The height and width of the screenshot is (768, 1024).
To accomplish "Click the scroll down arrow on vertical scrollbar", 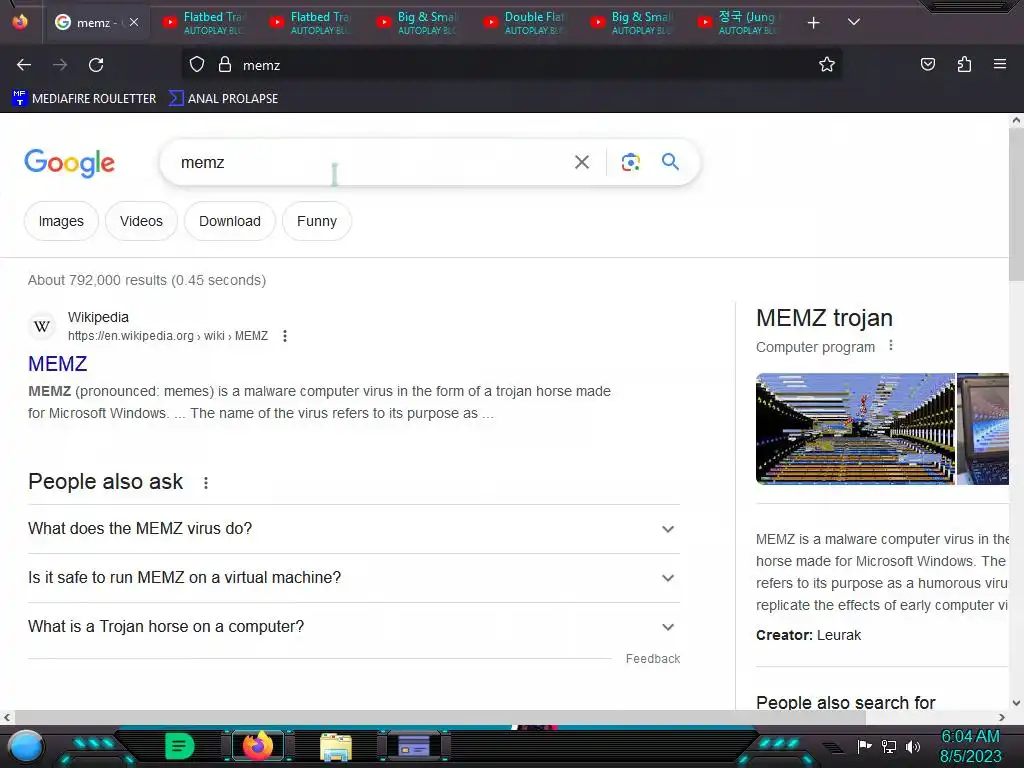I will coord(1016,703).
